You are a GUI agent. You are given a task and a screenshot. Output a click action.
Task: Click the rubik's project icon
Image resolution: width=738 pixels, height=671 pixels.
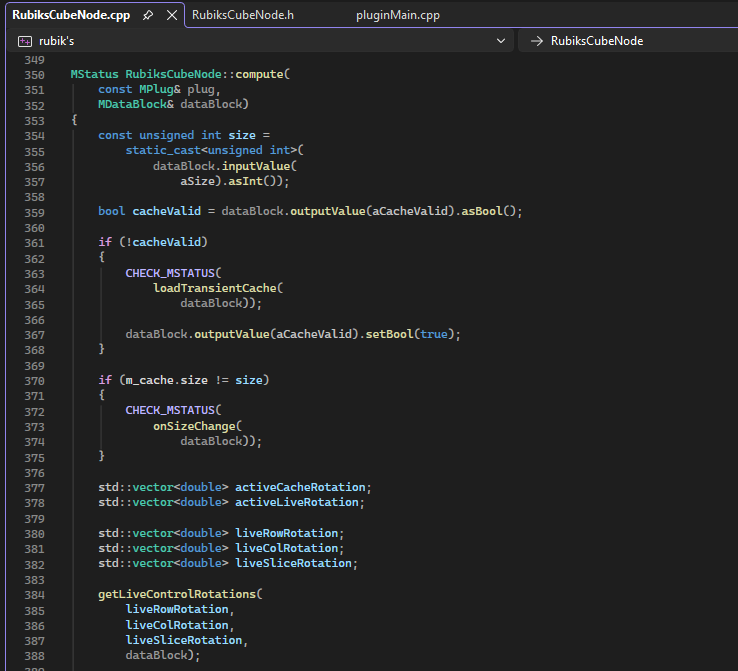(x=25, y=41)
